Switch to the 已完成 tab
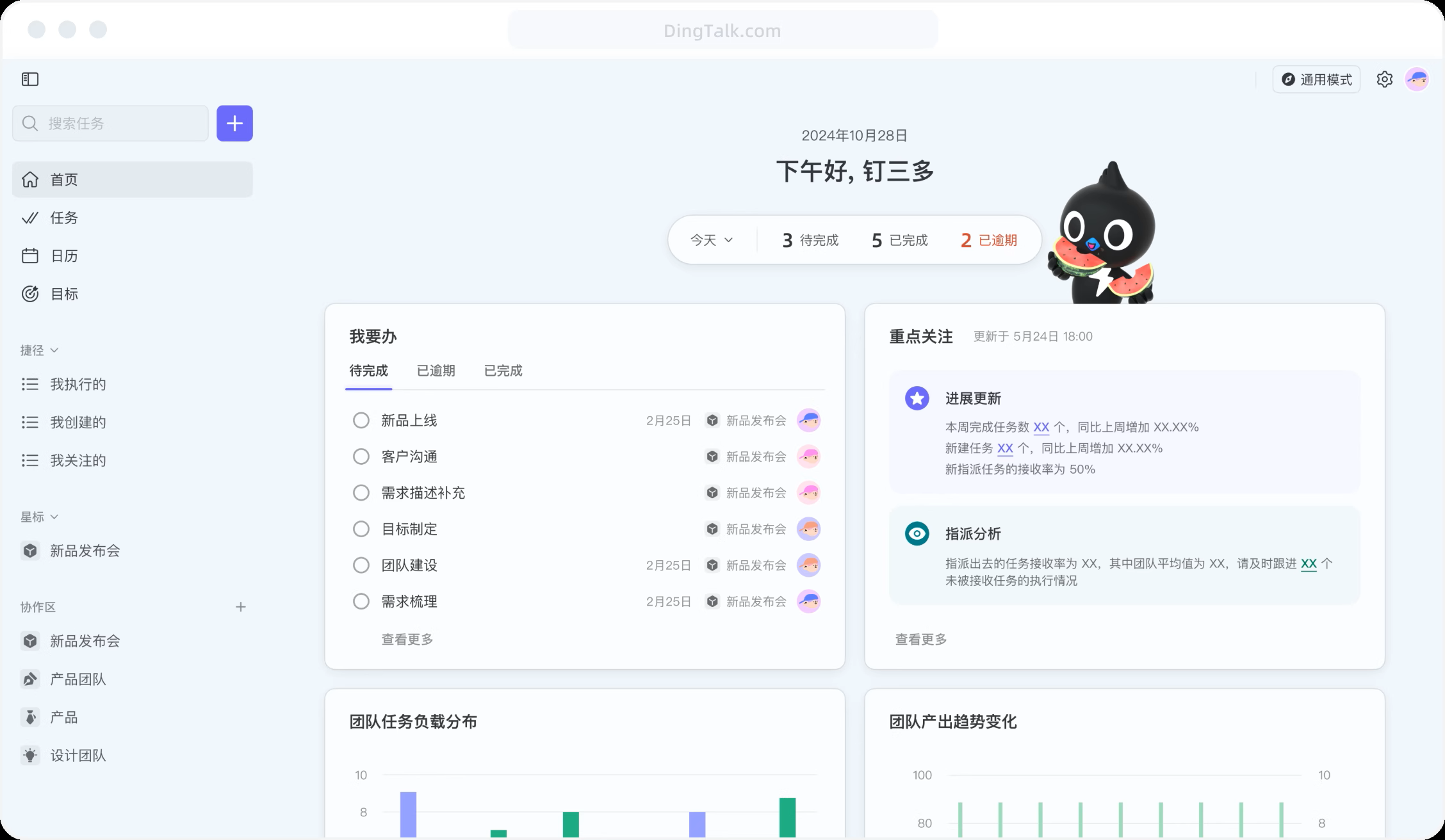Screen dimensions: 1445x840 503,371
